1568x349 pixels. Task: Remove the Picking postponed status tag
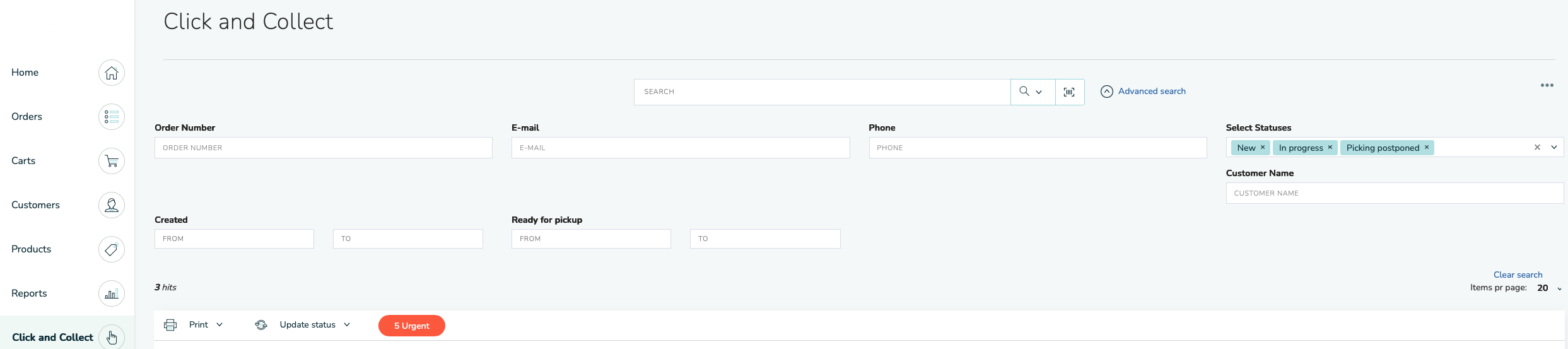point(1427,147)
